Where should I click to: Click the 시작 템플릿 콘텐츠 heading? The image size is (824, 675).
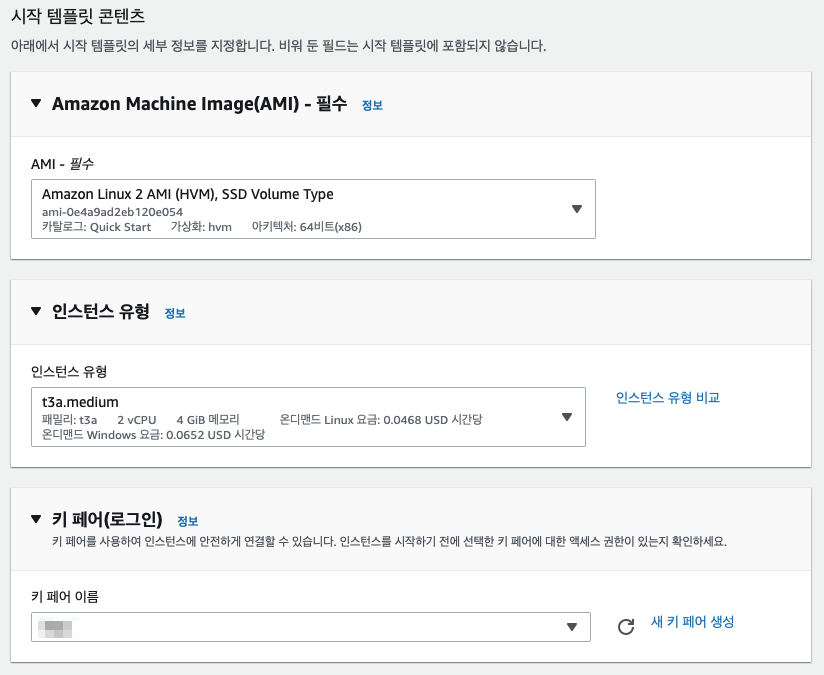pos(78,16)
